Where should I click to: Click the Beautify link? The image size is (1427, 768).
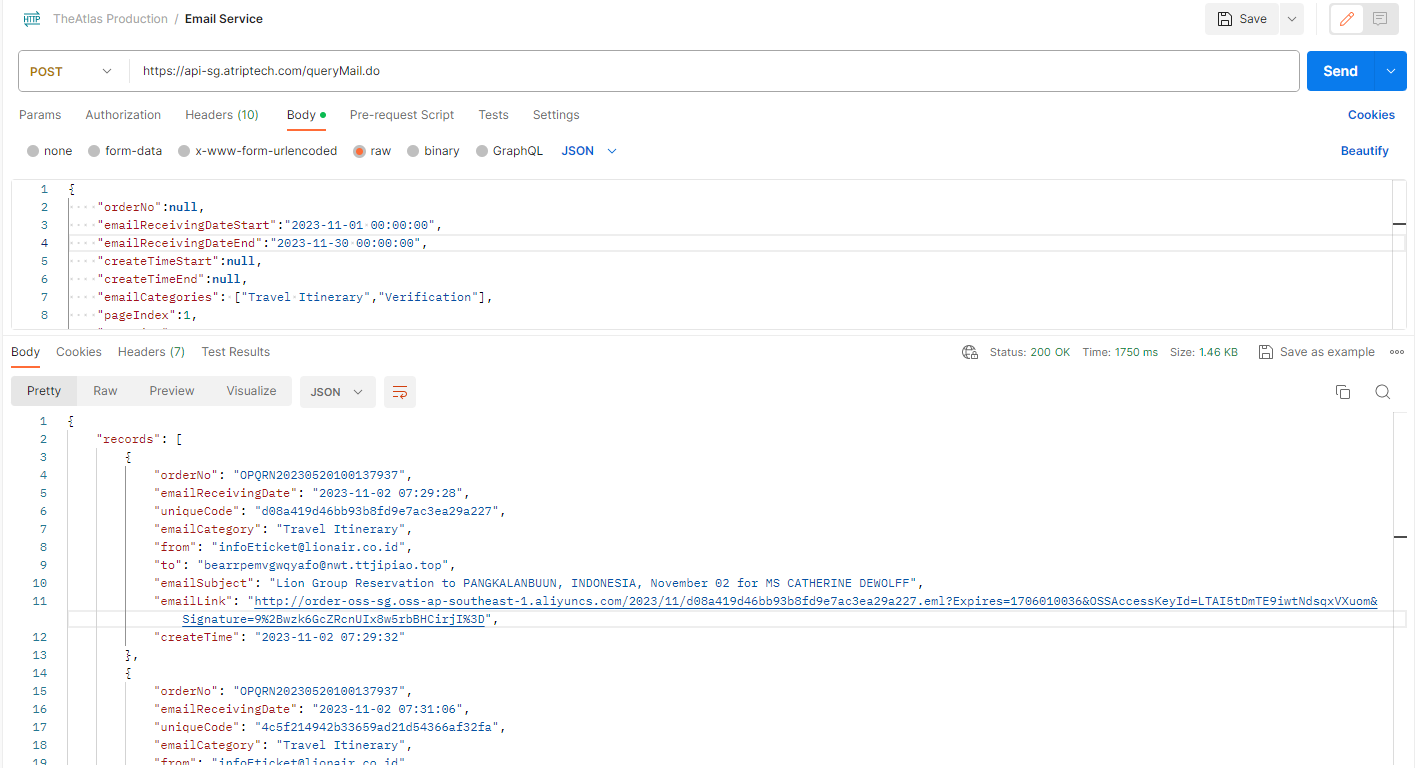(x=1364, y=151)
